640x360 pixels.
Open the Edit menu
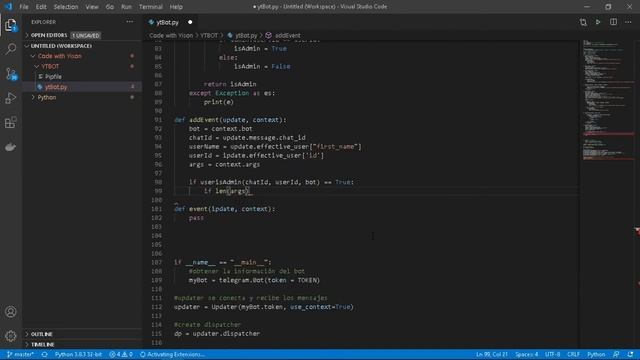pos(41,7)
